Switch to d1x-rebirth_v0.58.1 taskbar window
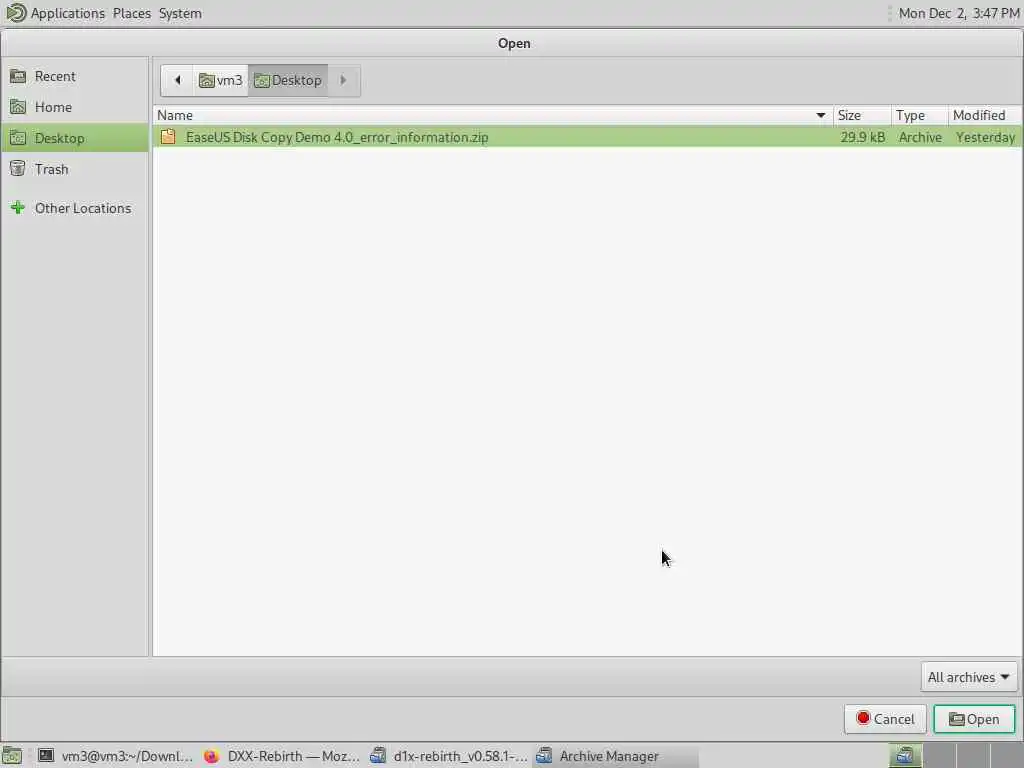 [449, 756]
